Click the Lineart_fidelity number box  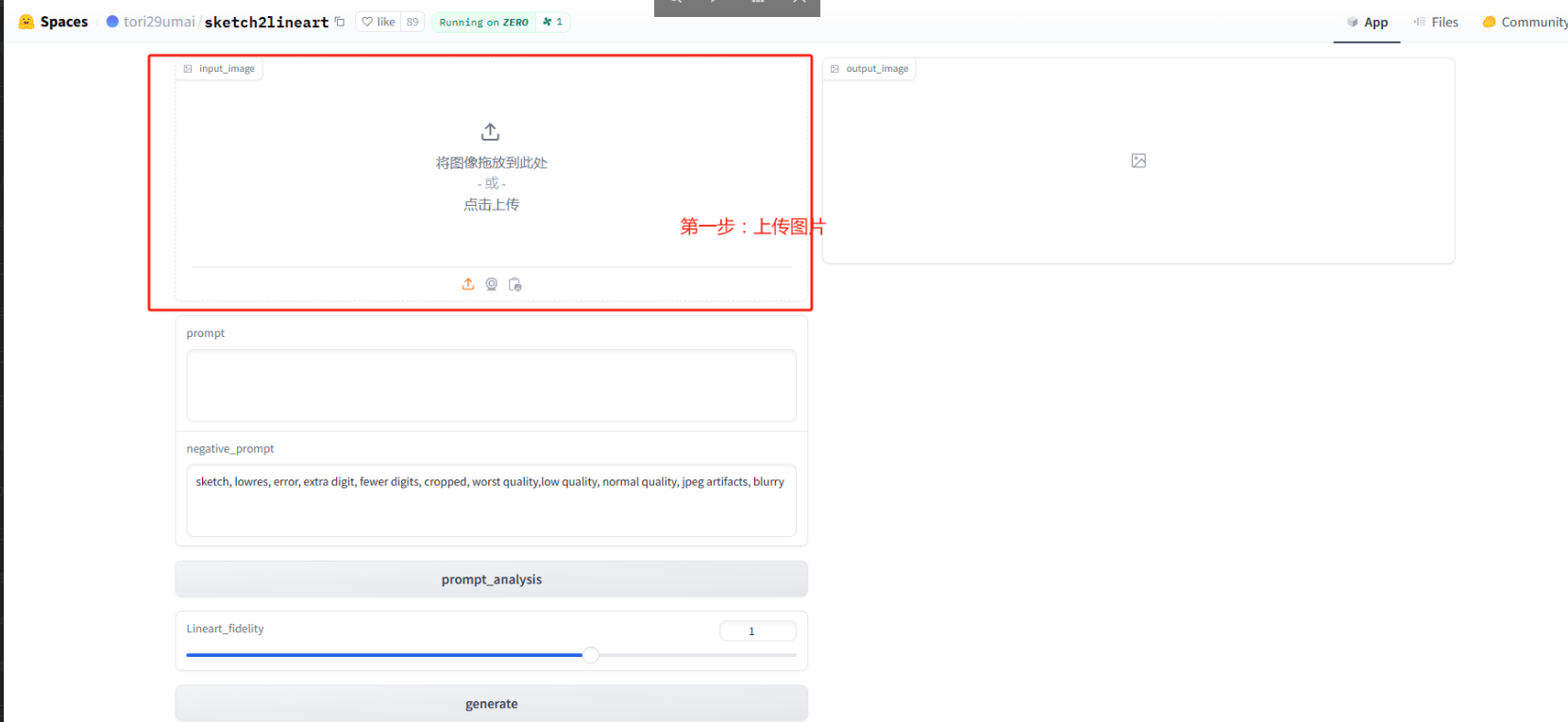[757, 631]
